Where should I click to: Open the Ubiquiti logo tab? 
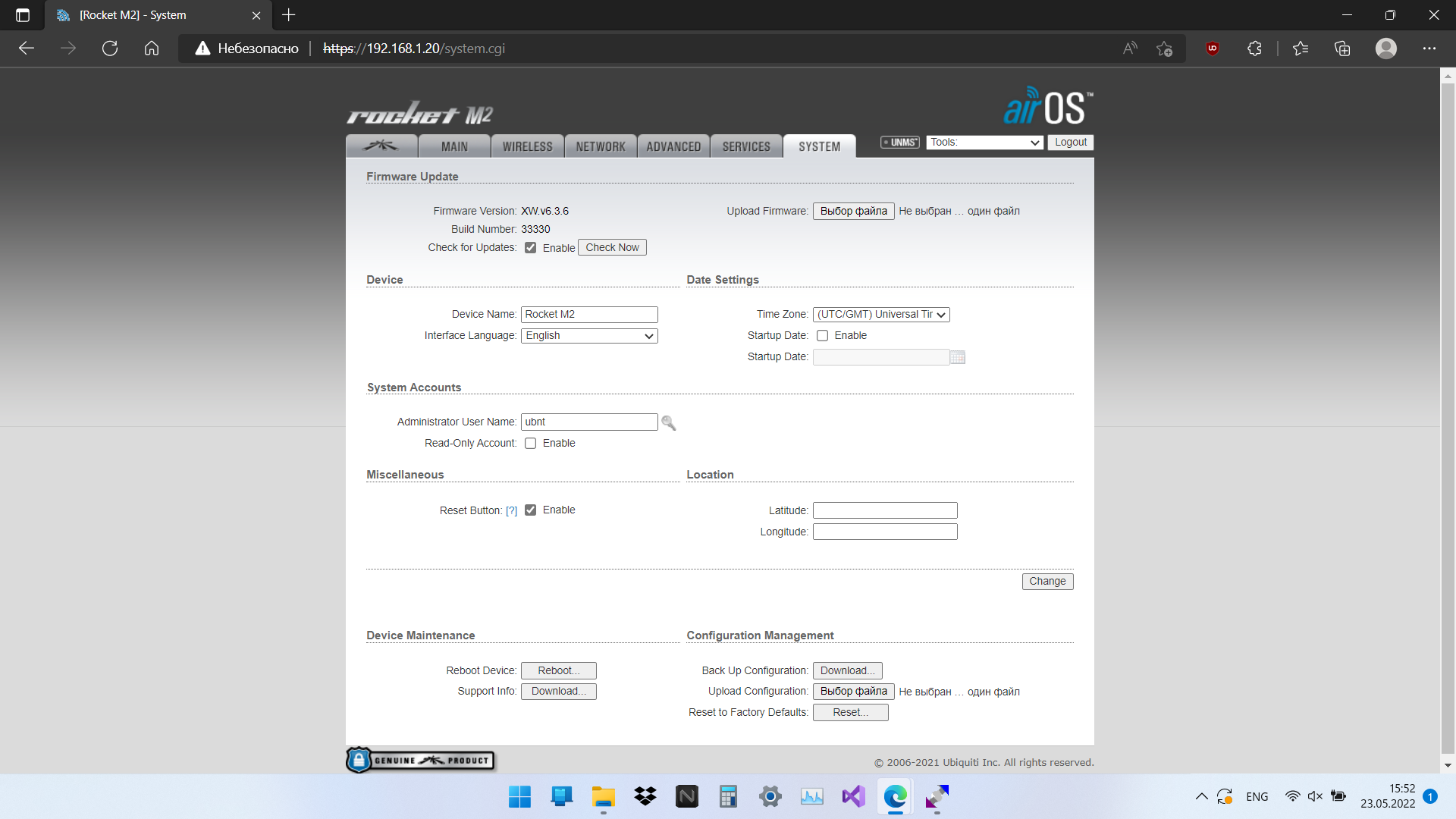pos(381,146)
